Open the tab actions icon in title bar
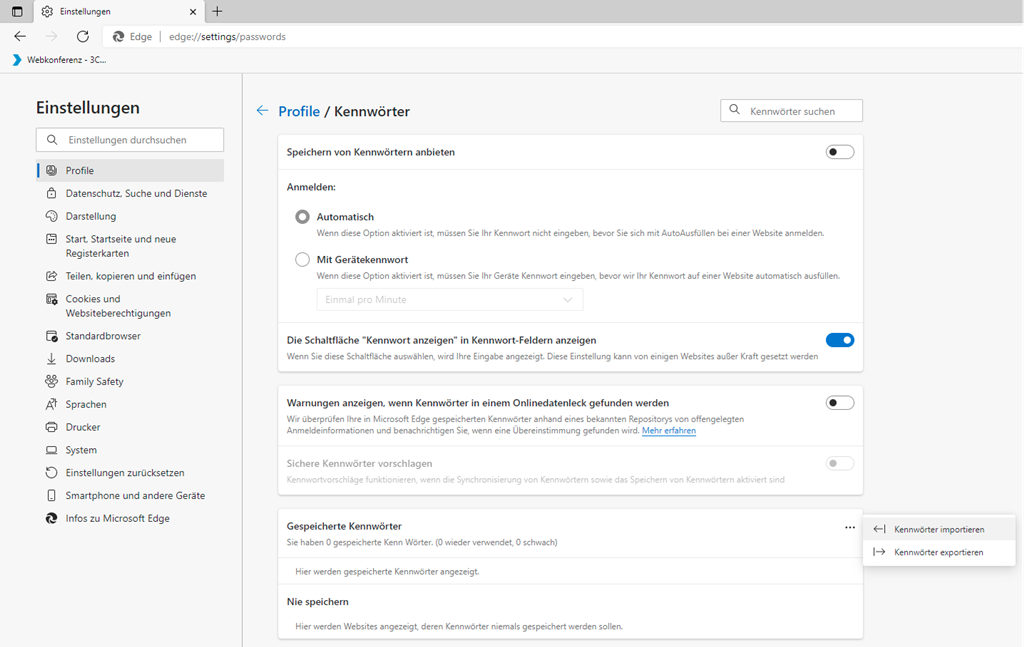The width and height of the screenshot is (1024, 647). tap(17, 11)
